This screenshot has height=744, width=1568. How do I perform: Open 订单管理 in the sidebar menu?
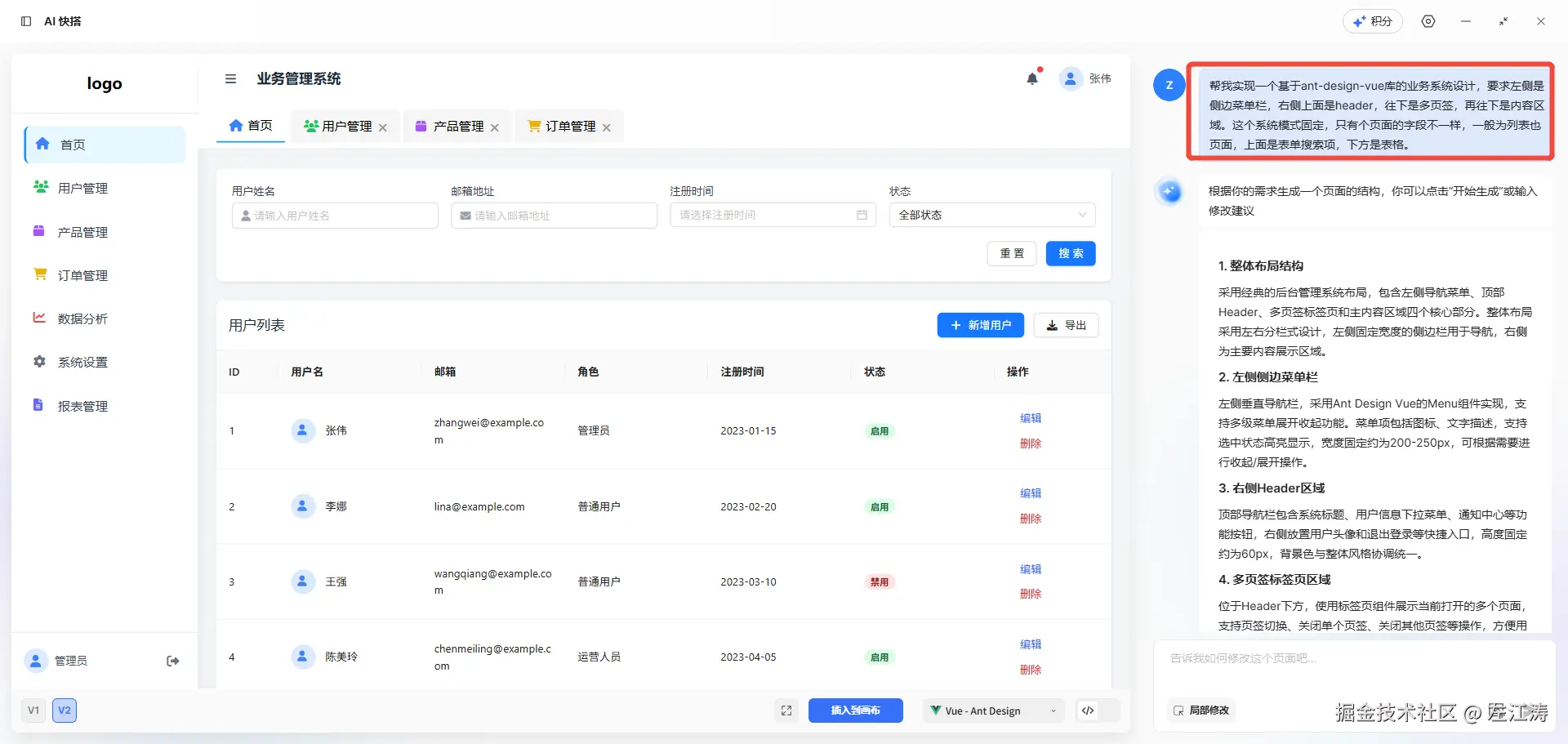pos(105,275)
